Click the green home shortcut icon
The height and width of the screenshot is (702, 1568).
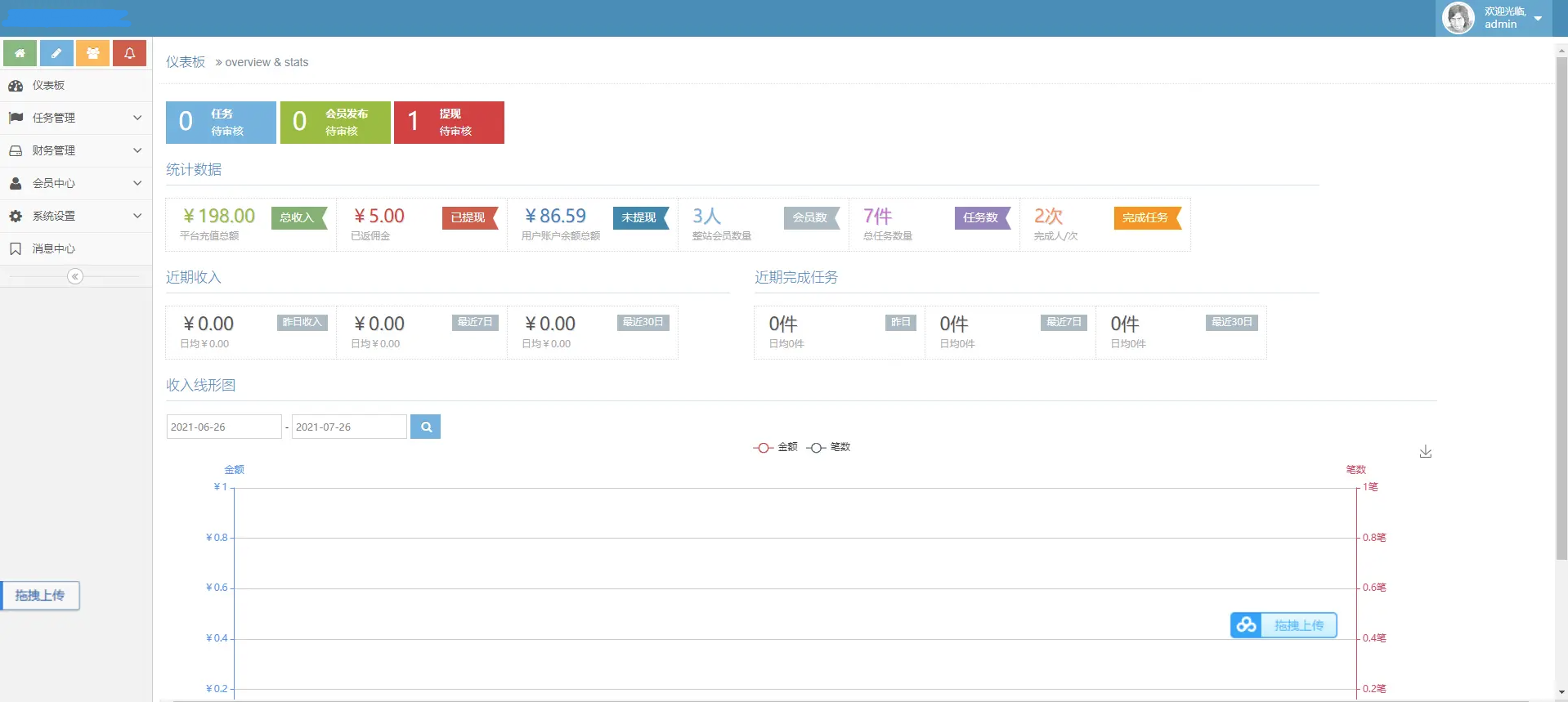(x=20, y=53)
